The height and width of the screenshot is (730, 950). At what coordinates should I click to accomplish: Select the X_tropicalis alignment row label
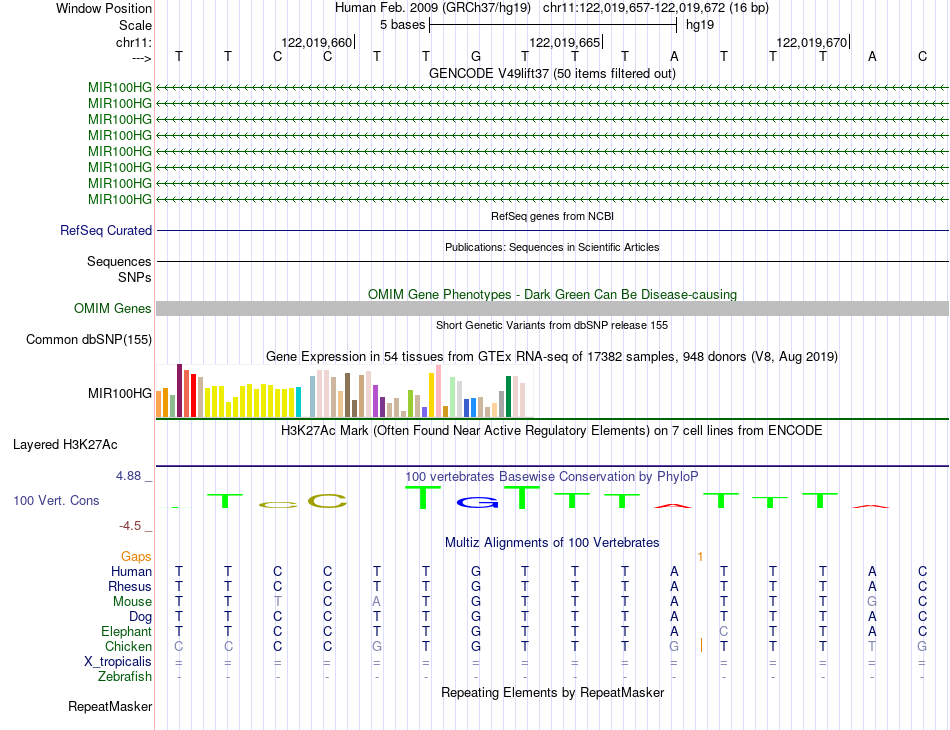pos(118,662)
